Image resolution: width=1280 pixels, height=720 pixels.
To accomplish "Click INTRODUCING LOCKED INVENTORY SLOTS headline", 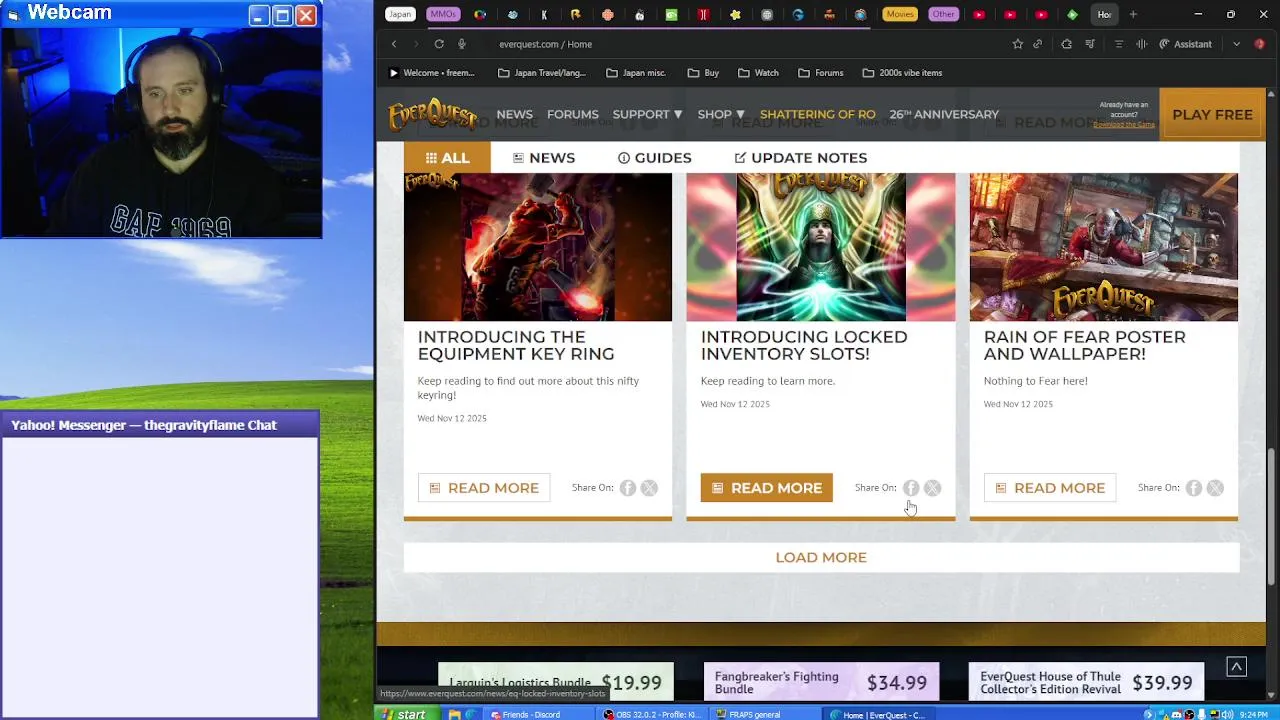I will 804,345.
